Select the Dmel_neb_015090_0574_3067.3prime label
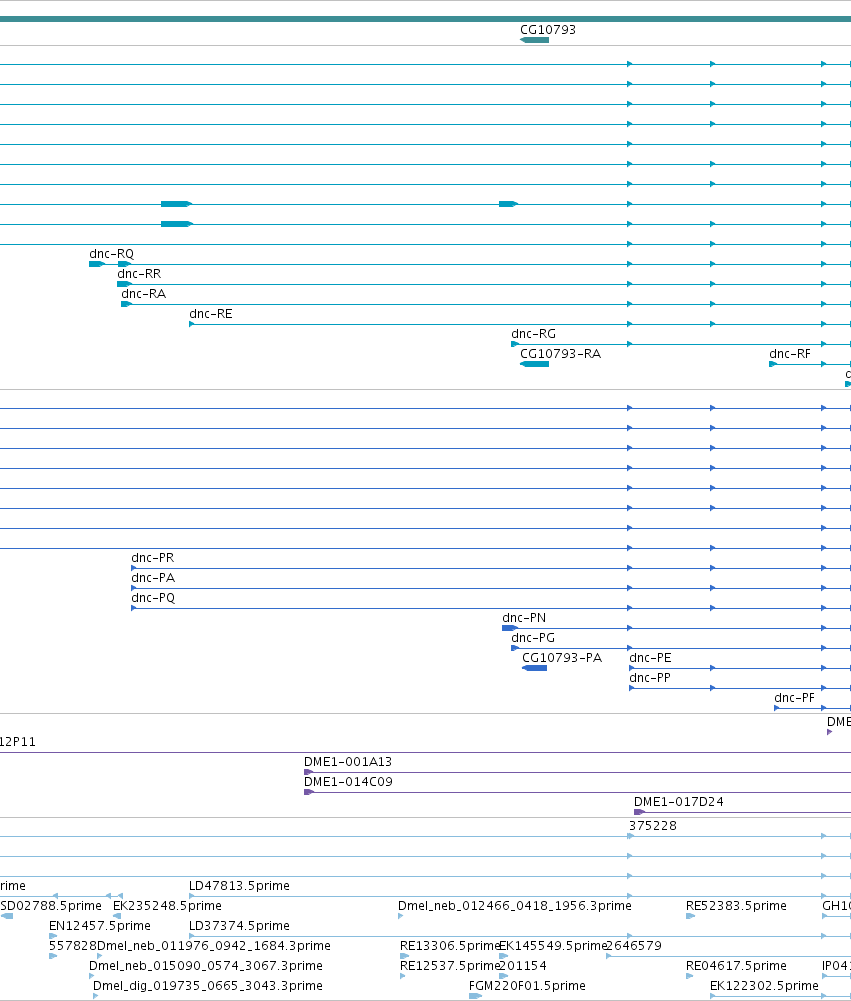The height and width of the screenshot is (1001, 851). coord(206,966)
